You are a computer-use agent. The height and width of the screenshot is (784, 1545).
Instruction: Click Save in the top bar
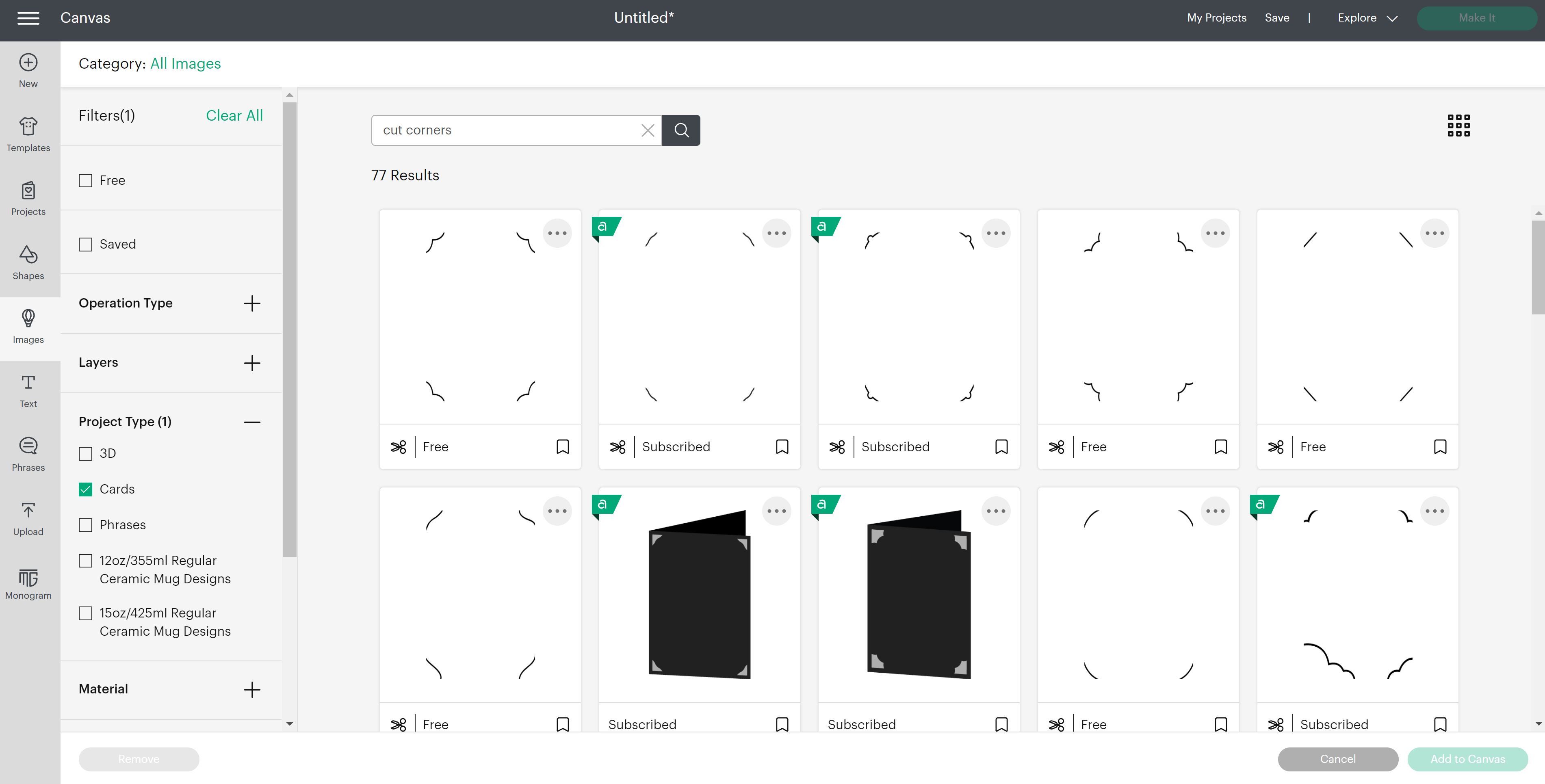(1276, 18)
